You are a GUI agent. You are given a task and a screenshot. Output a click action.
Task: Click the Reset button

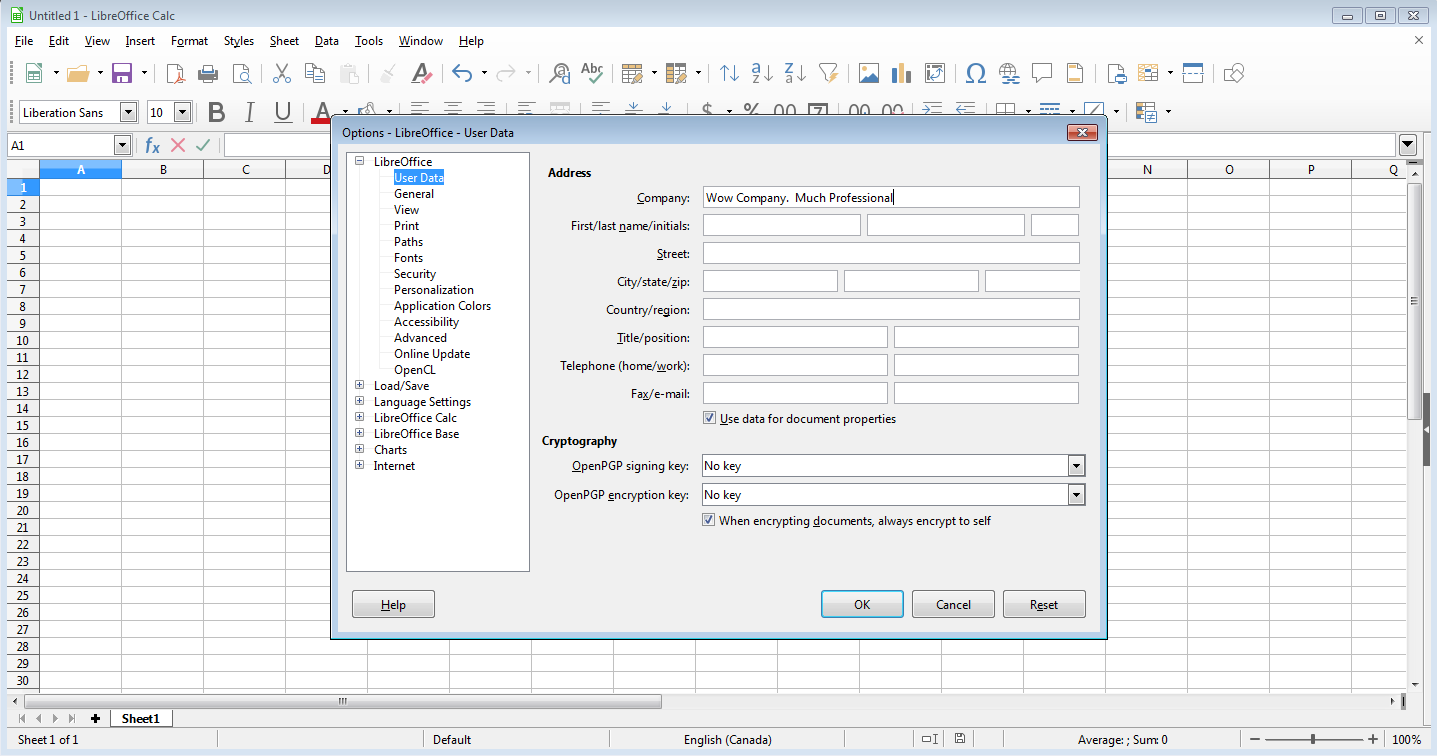1044,604
